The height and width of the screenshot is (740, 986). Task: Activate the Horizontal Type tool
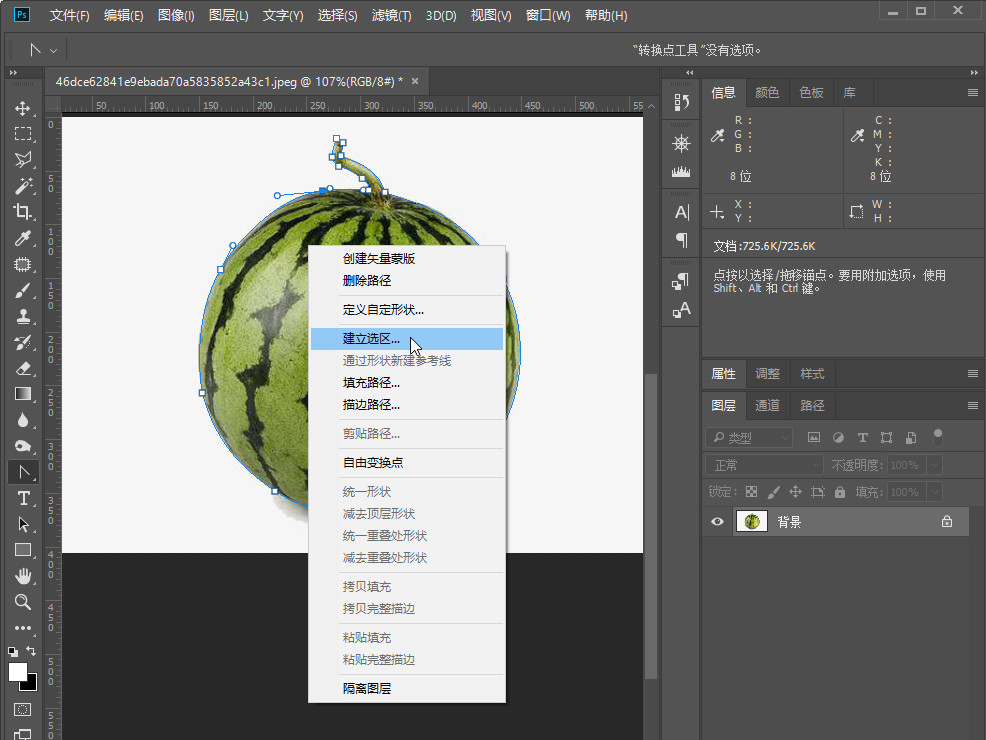(22, 498)
